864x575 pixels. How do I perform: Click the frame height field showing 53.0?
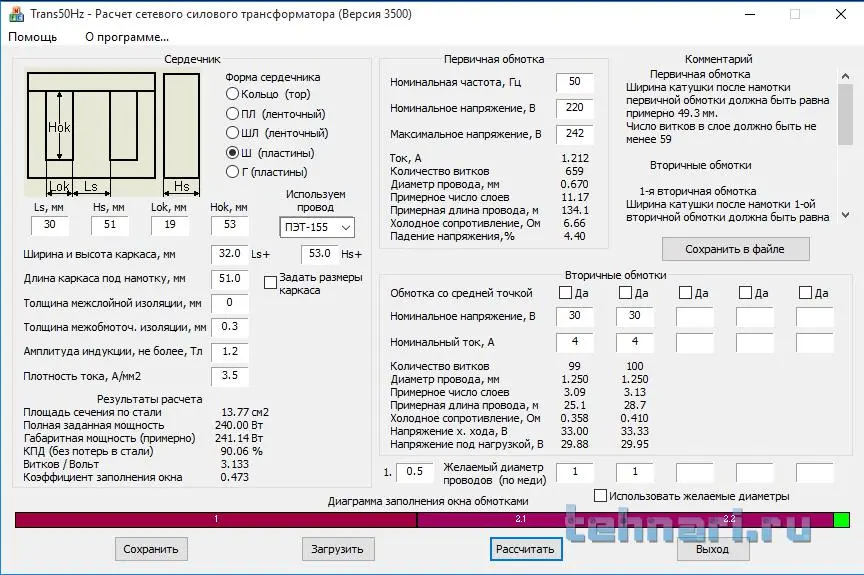[x=320, y=254]
